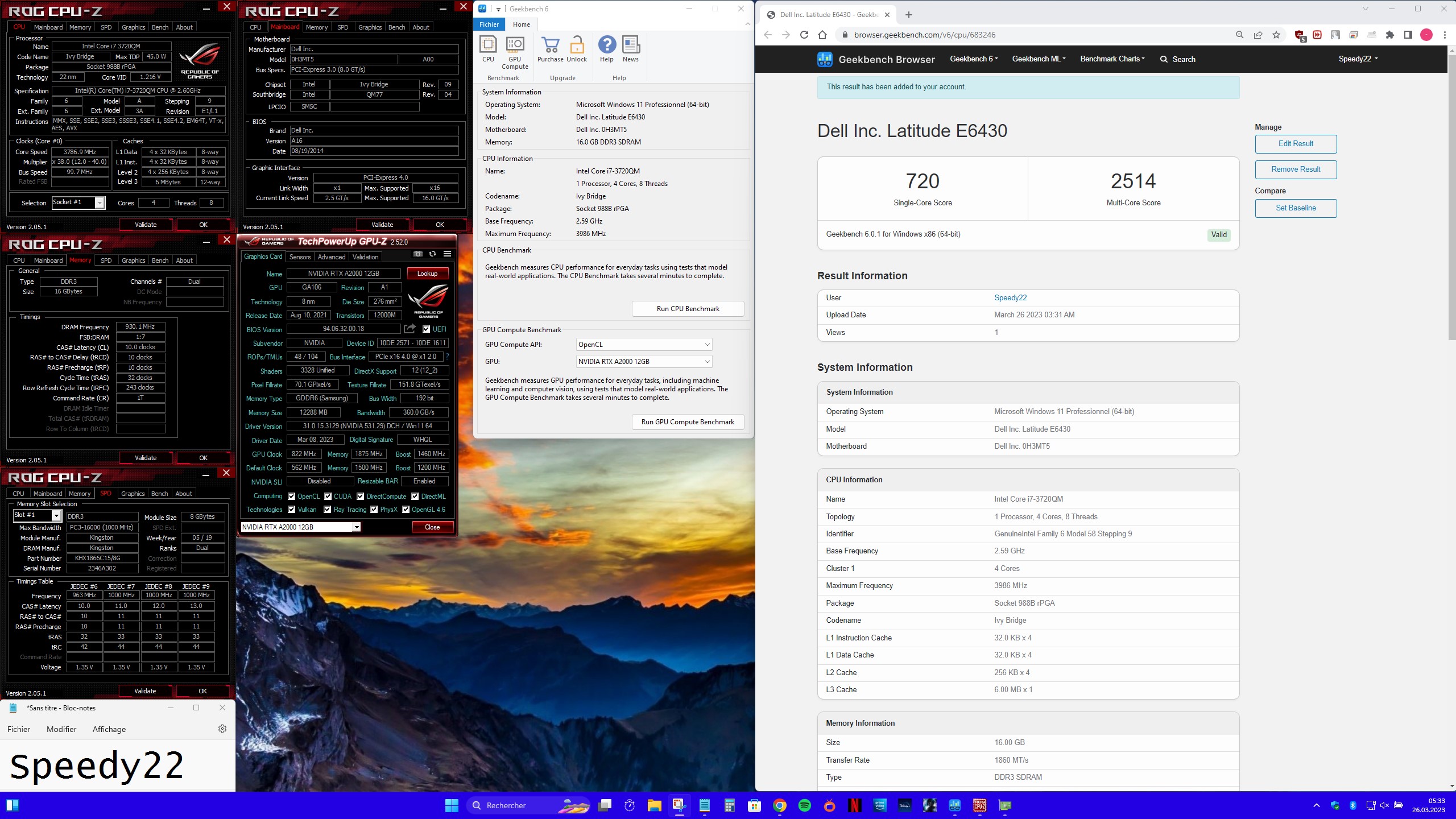
Task: Toggle the UEFI checkbox in GPU-Z
Action: [426, 329]
